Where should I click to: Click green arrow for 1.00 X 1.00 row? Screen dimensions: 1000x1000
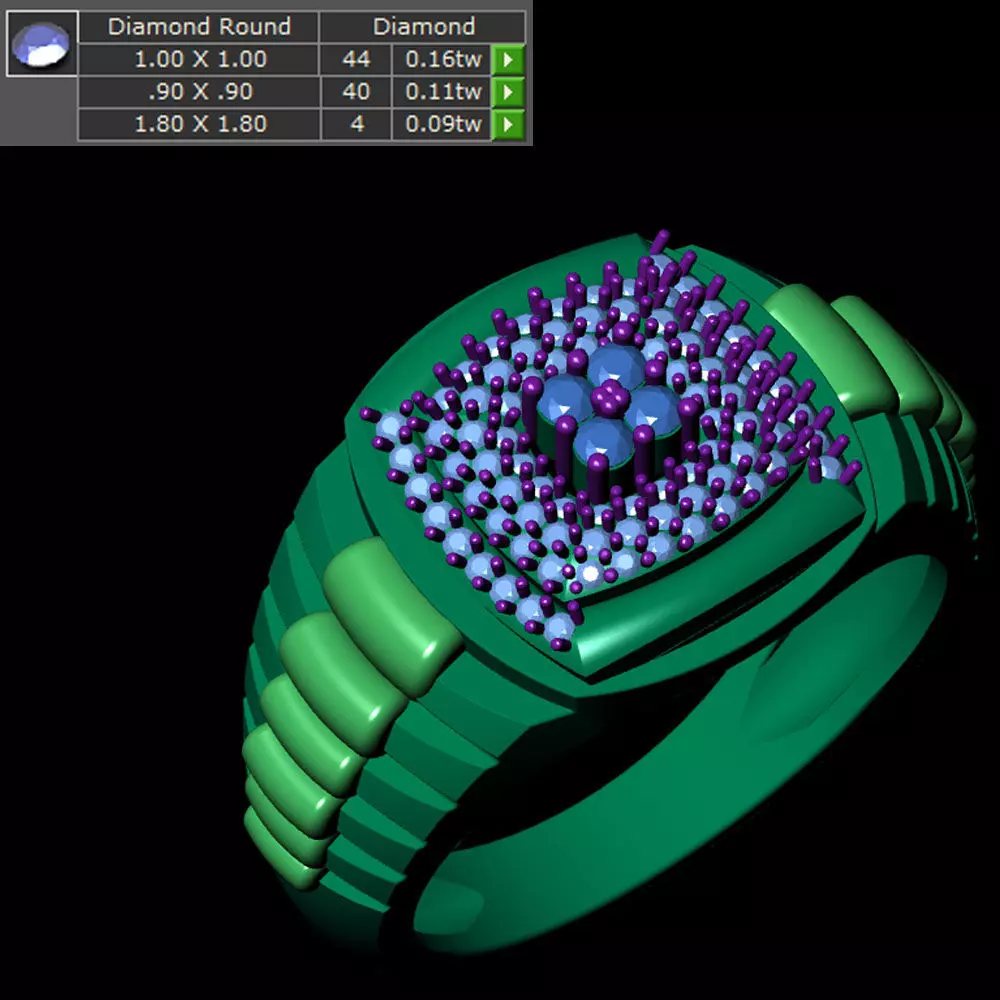pos(508,59)
